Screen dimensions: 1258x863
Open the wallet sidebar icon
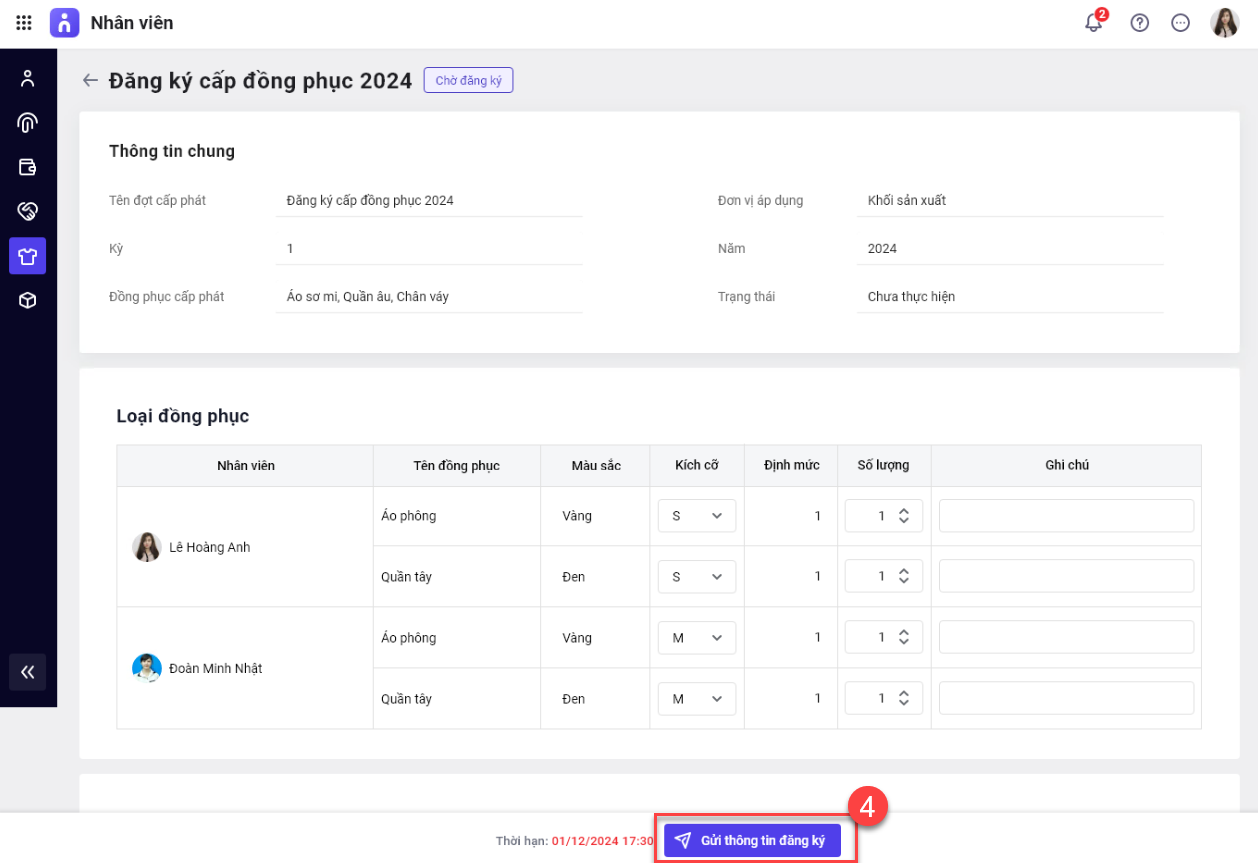tap(28, 167)
